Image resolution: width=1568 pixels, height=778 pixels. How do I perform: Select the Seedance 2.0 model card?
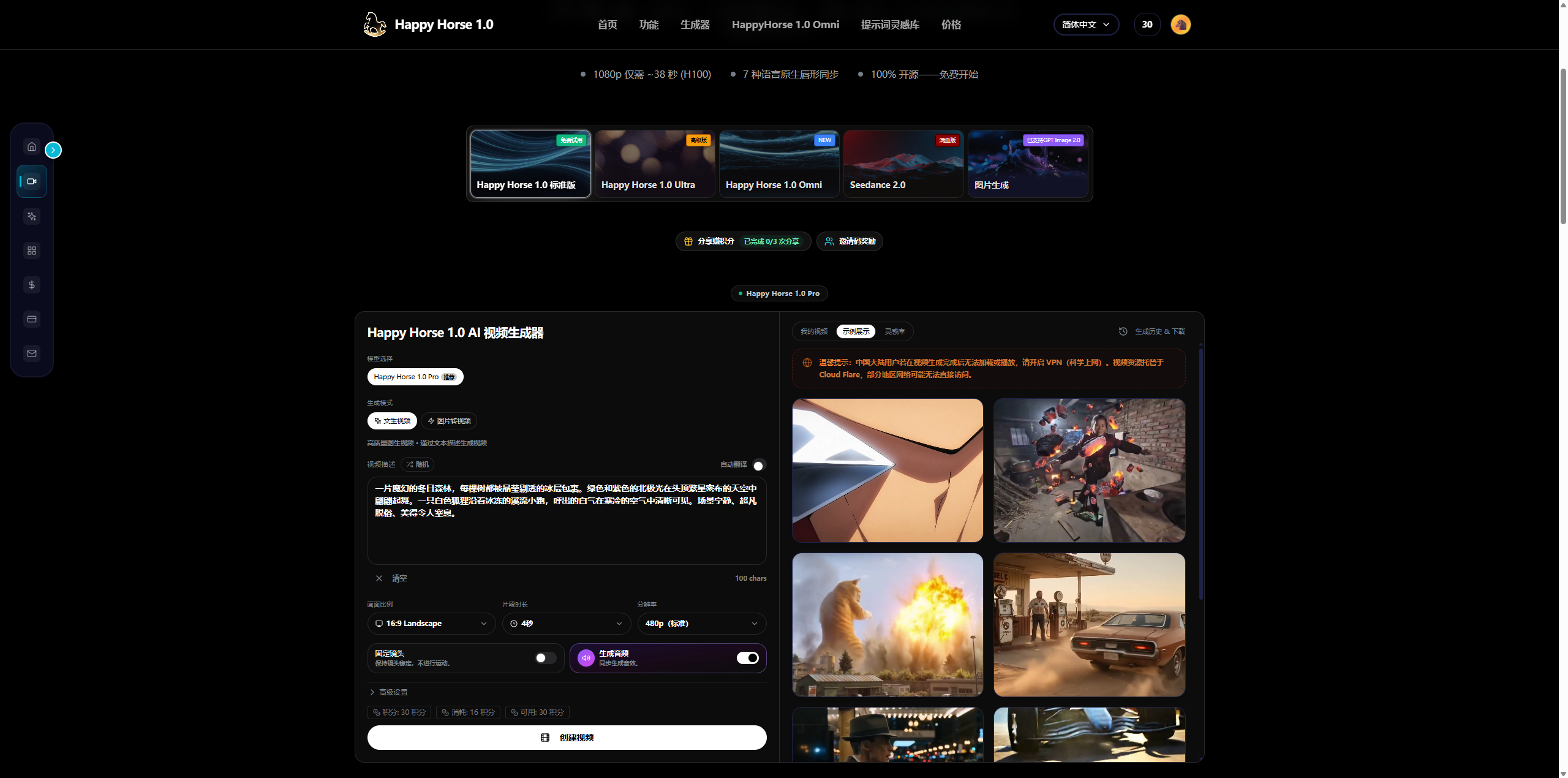point(903,164)
